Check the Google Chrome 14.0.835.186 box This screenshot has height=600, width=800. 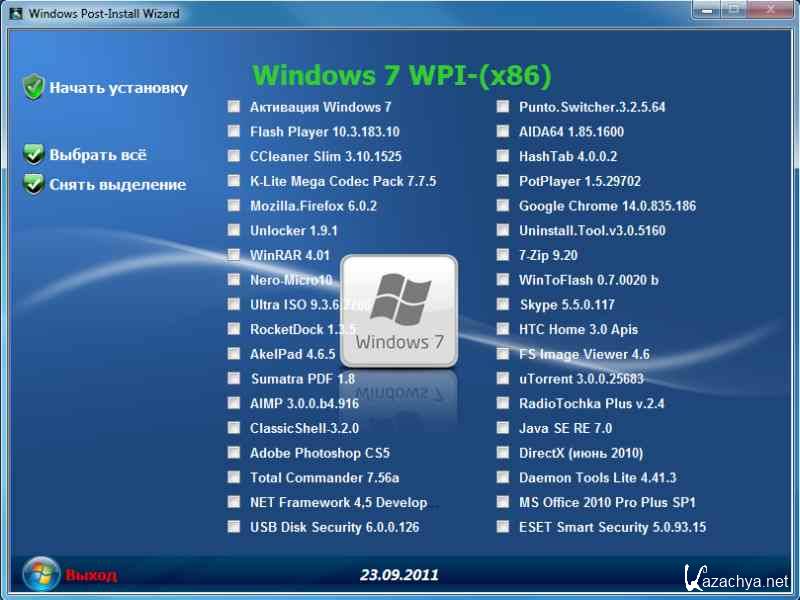(x=503, y=206)
